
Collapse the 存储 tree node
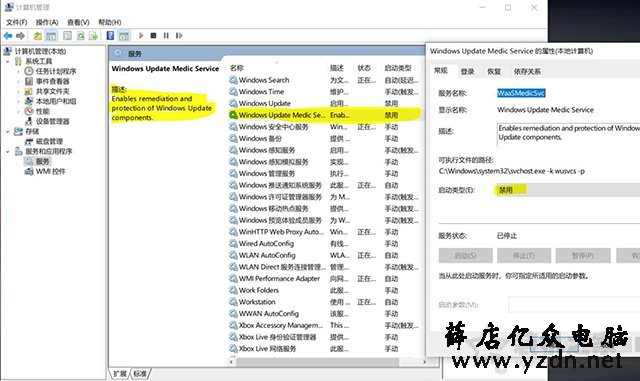point(8,131)
